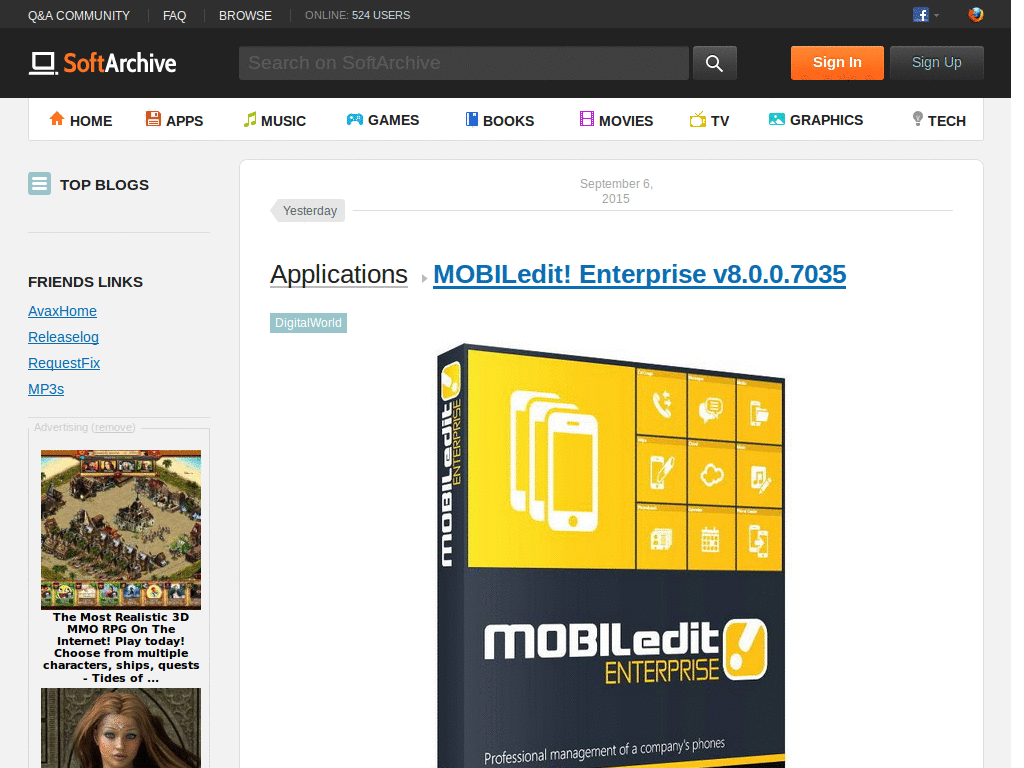Click the purple film strip Movies icon
1024x768 pixels.
tap(586, 119)
